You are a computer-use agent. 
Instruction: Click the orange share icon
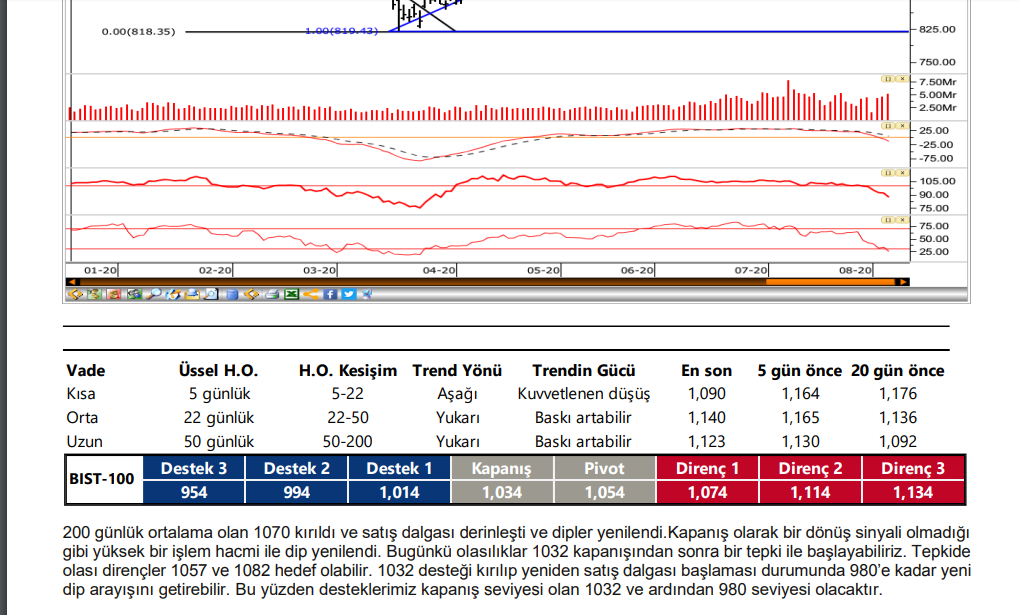(x=311, y=294)
